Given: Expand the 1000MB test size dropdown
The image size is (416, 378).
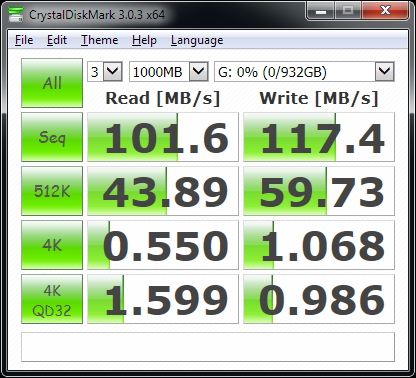Looking at the screenshot, I should tap(198, 71).
